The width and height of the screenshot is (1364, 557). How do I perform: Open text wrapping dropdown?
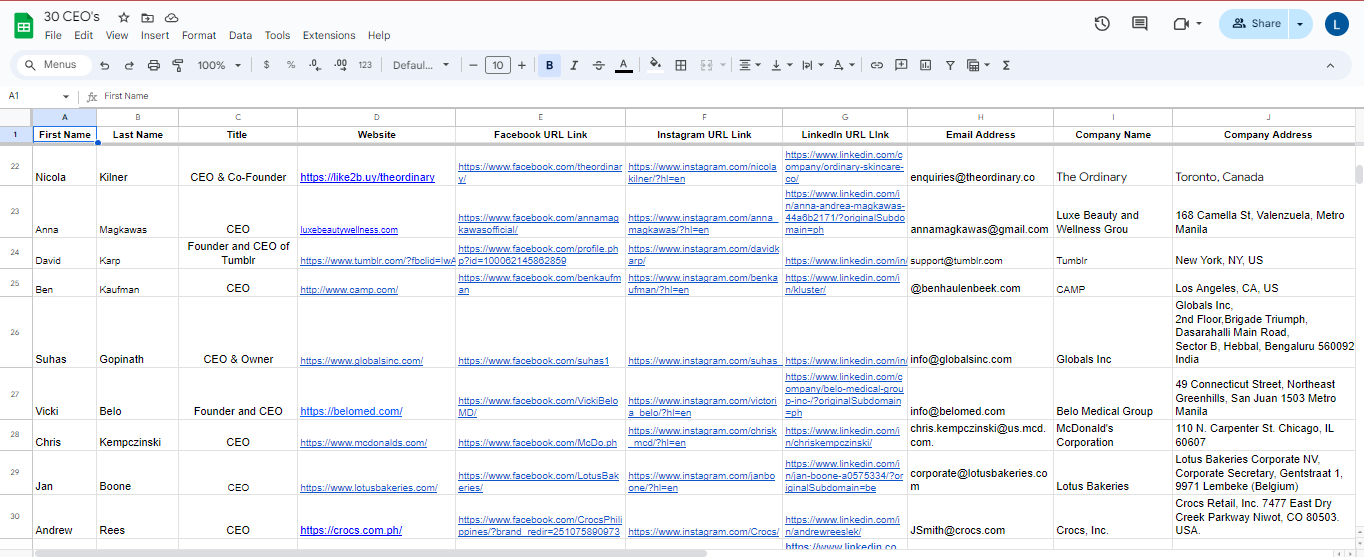[x=814, y=65]
